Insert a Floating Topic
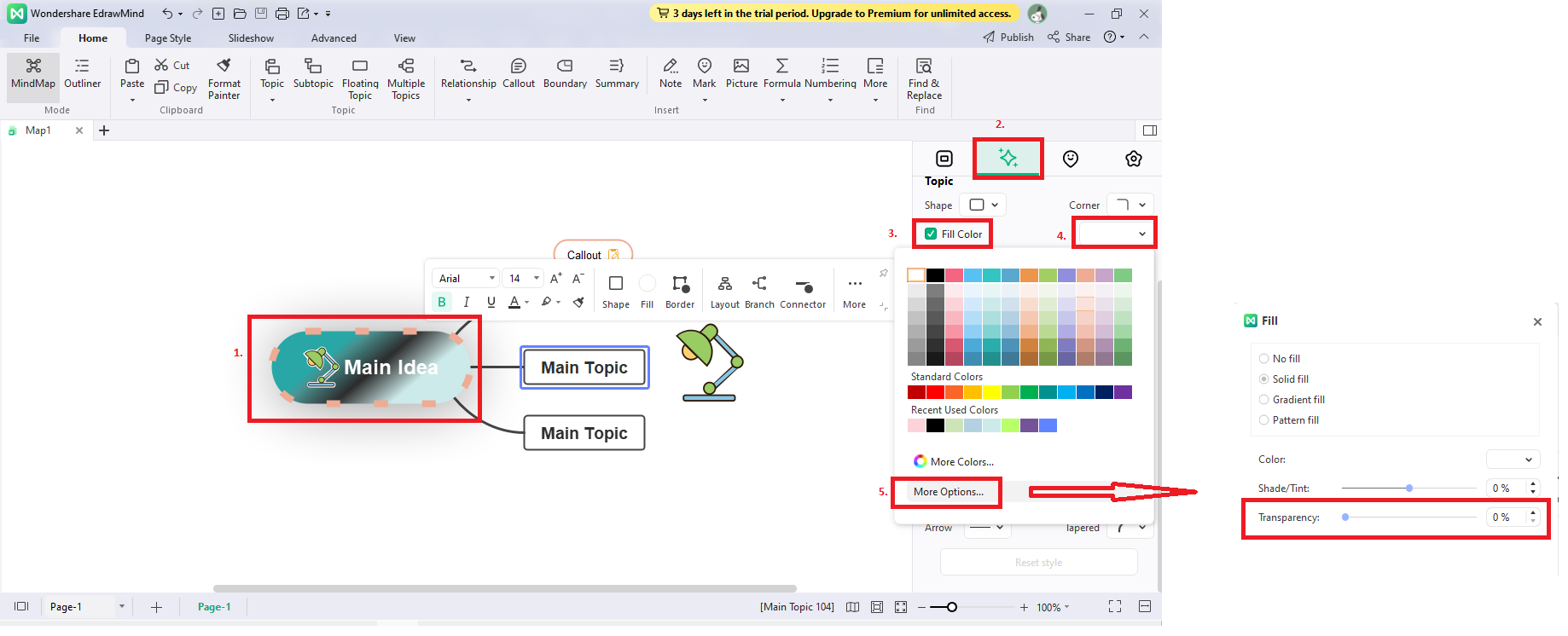This screenshot has width=1568, height=636. point(360,78)
